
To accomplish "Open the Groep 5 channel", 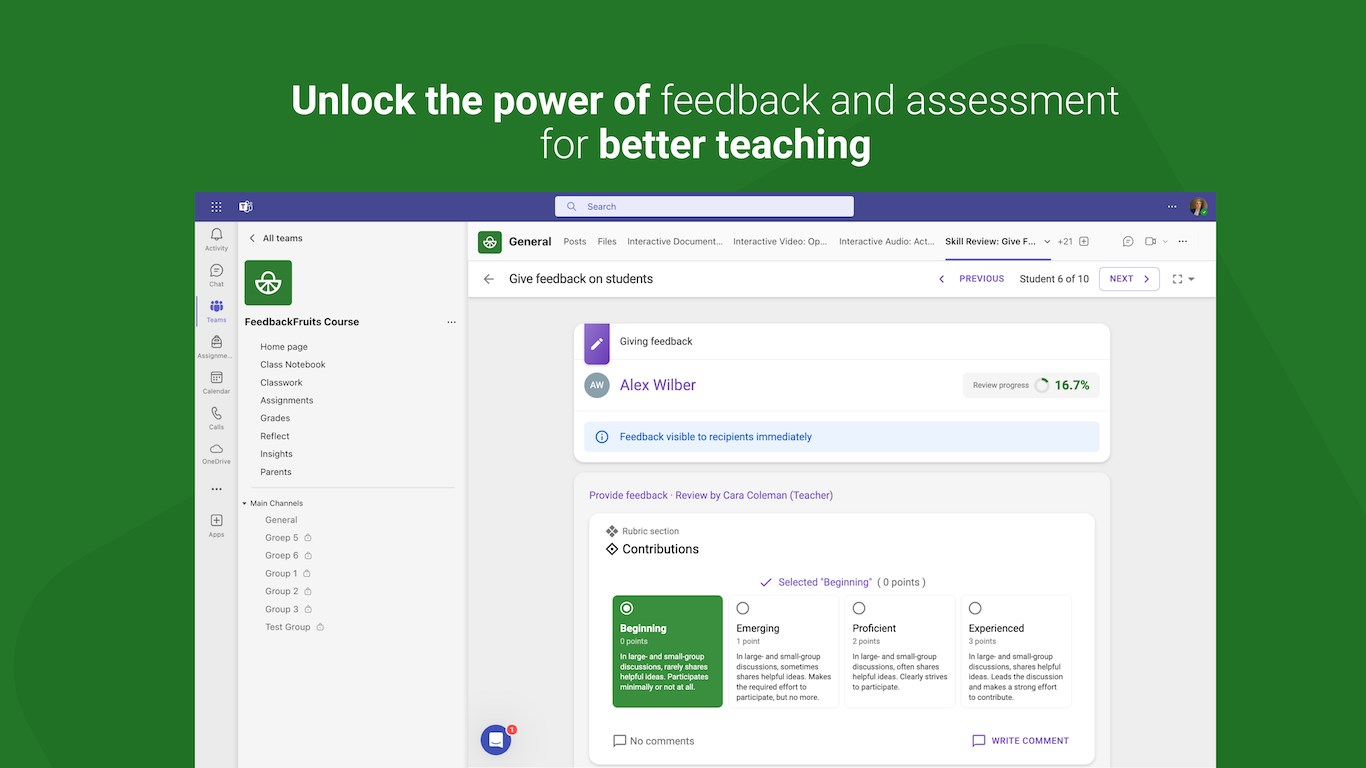I will point(282,538).
